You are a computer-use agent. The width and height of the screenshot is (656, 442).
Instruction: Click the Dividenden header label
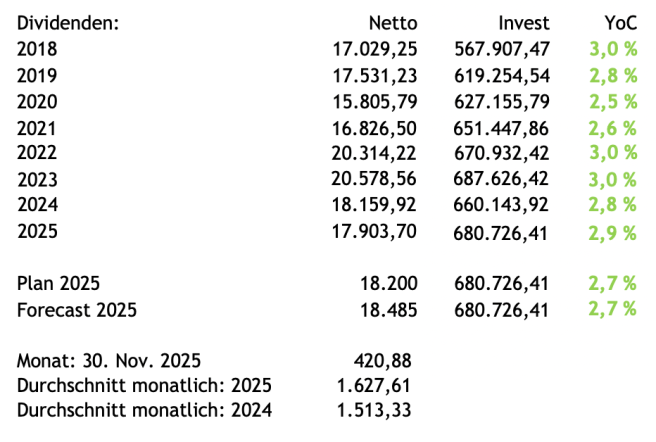point(68,23)
